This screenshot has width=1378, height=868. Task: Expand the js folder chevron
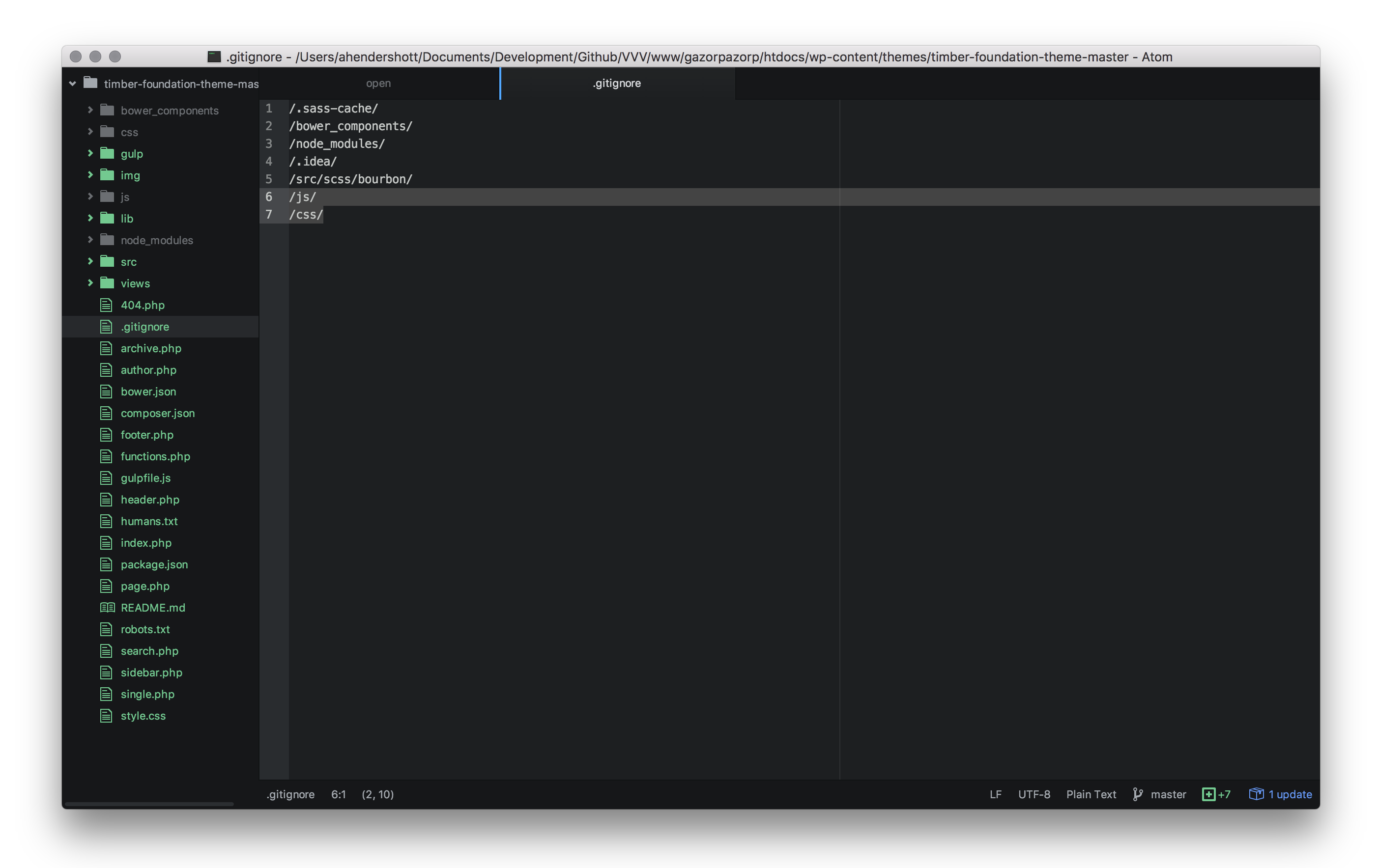pos(90,196)
